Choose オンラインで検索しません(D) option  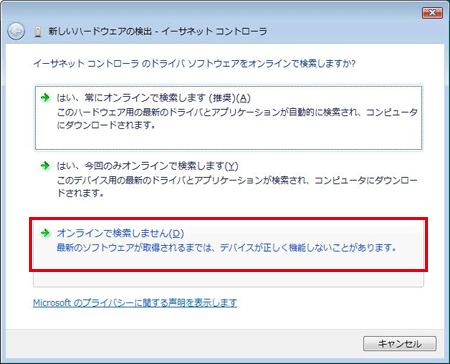[228, 244]
